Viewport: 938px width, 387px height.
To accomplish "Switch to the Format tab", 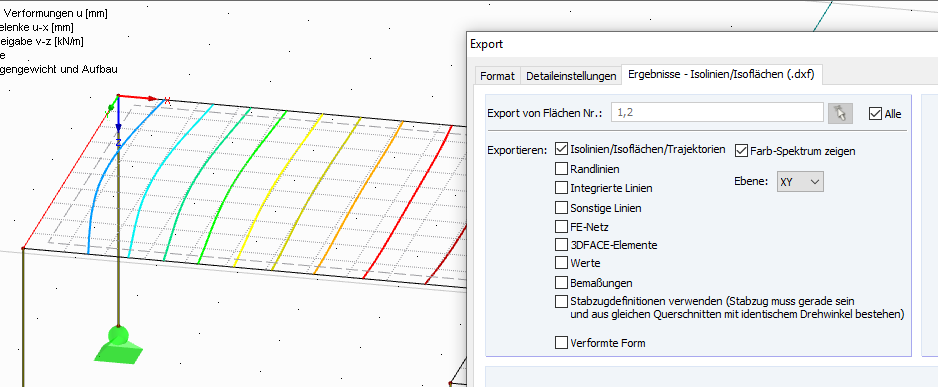I will [497, 76].
